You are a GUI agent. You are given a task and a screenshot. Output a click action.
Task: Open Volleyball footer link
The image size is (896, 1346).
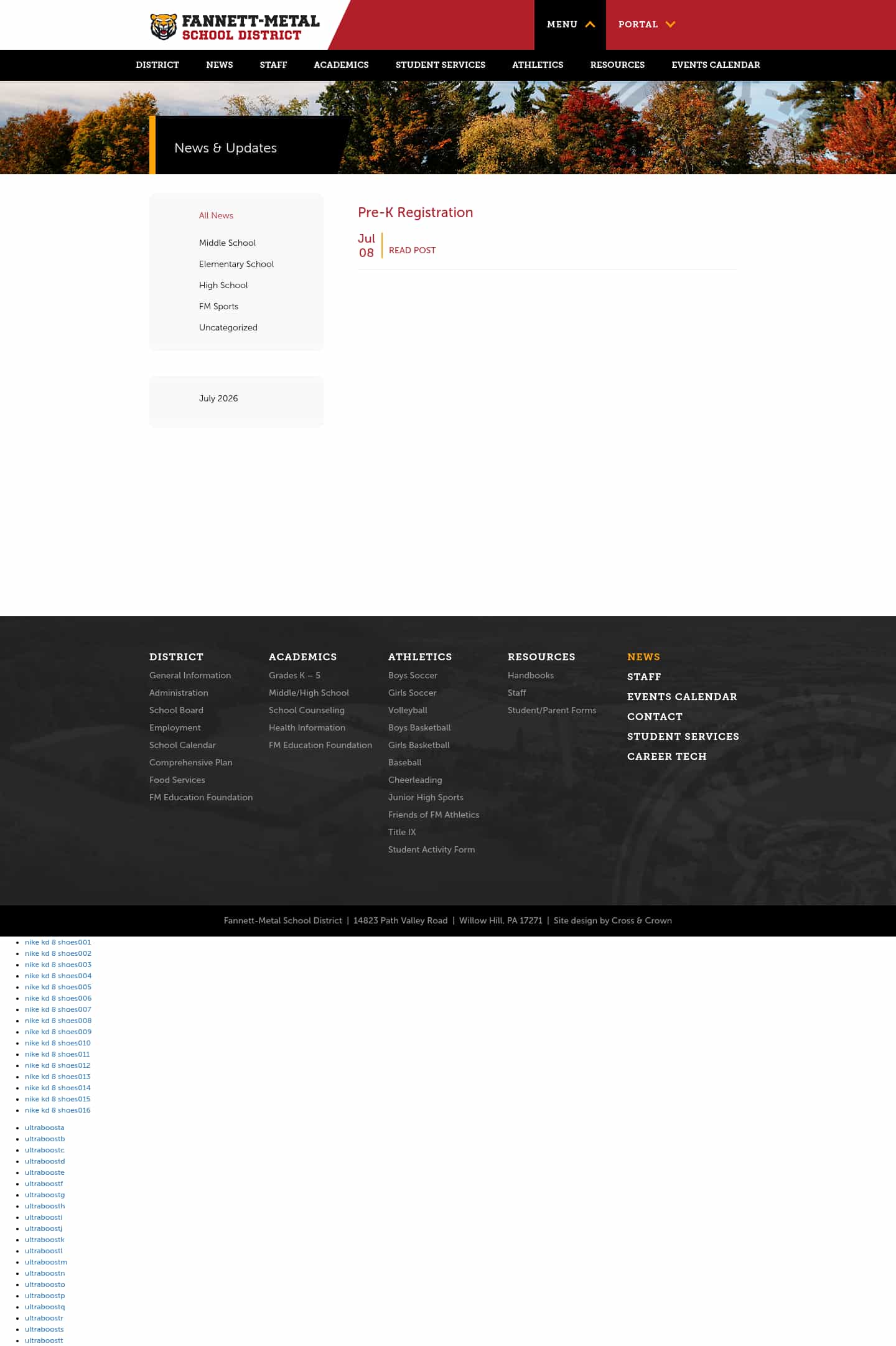coord(408,710)
